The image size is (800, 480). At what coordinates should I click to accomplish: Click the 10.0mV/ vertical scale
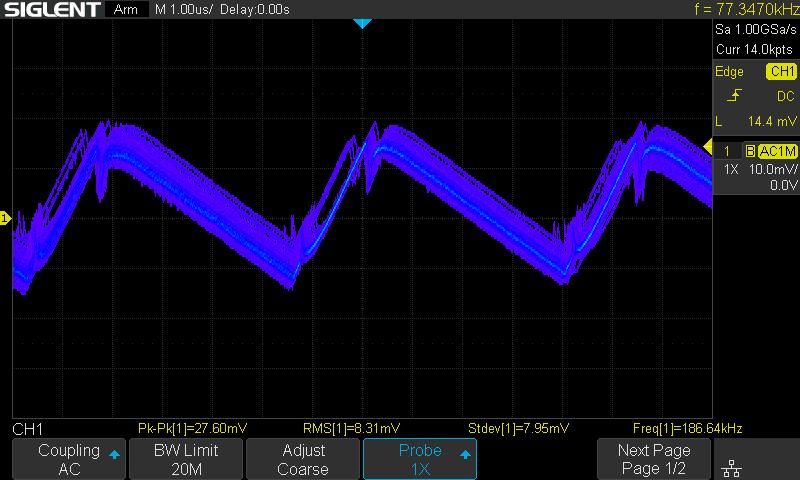click(772, 169)
